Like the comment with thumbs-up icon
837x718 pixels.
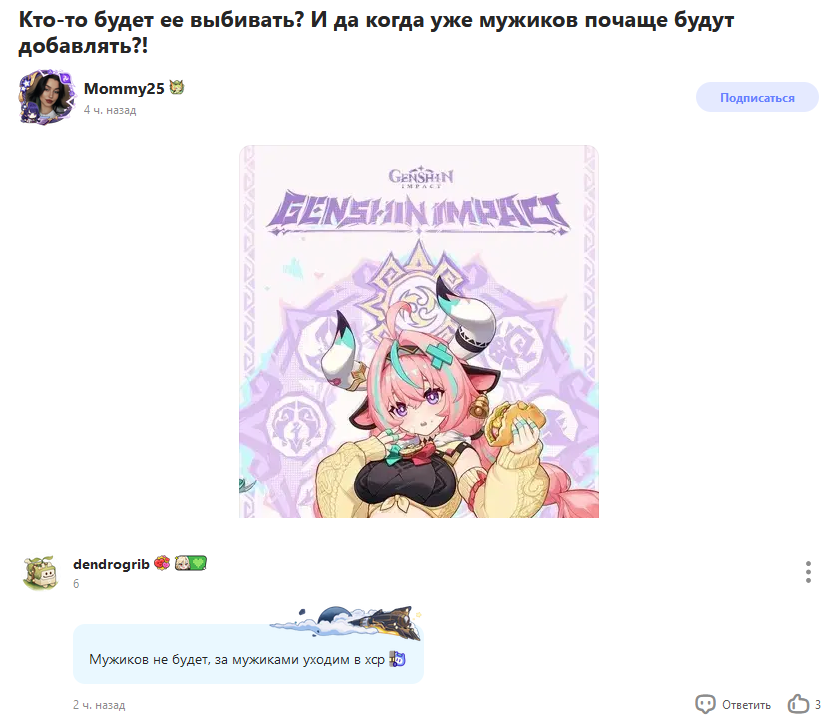pyautogui.click(x=798, y=704)
